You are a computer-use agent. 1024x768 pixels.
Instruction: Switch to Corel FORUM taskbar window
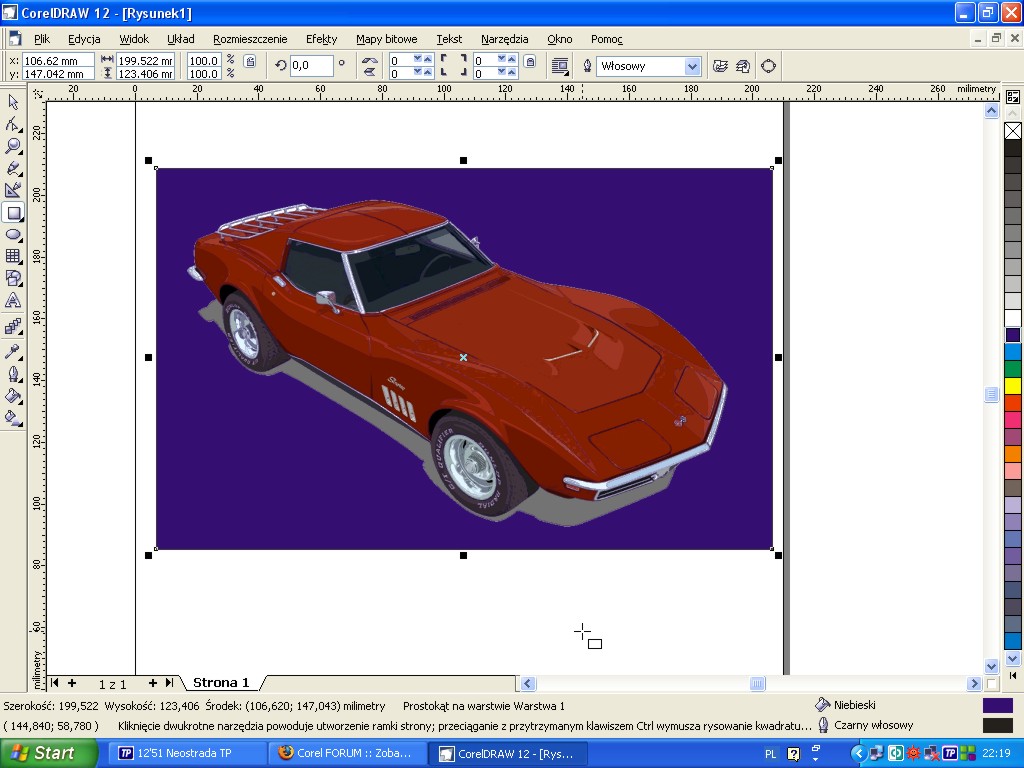[348, 753]
